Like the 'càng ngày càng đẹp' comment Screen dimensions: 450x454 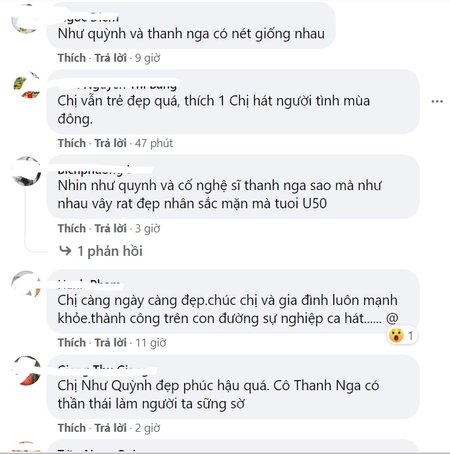pos(72,343)
